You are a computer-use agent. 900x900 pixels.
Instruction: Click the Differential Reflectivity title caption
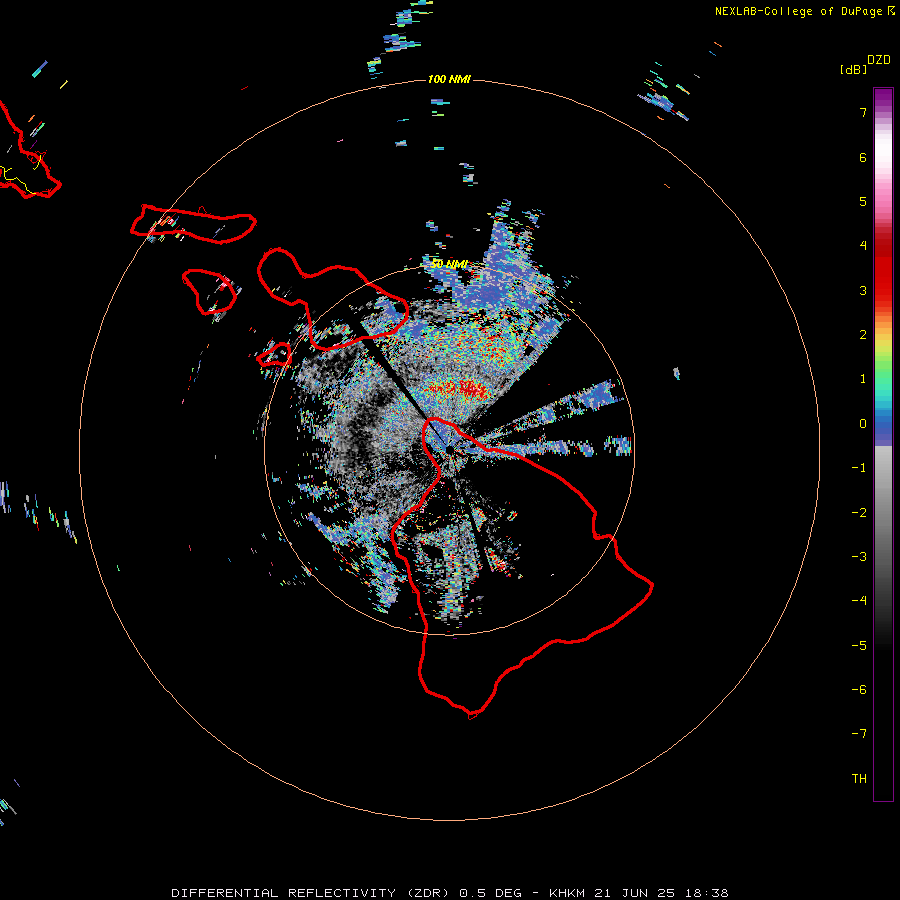point(450,893)
